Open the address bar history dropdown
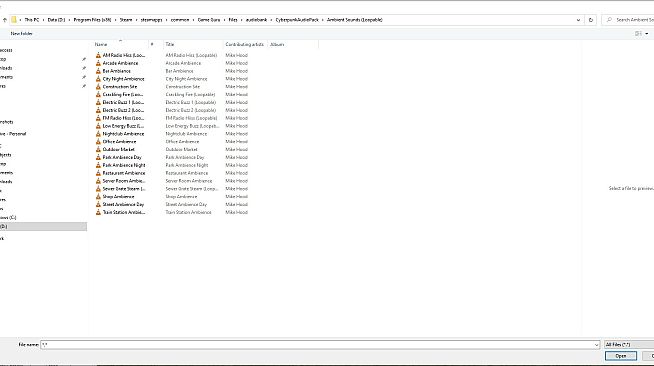 (x=578, y=20)
